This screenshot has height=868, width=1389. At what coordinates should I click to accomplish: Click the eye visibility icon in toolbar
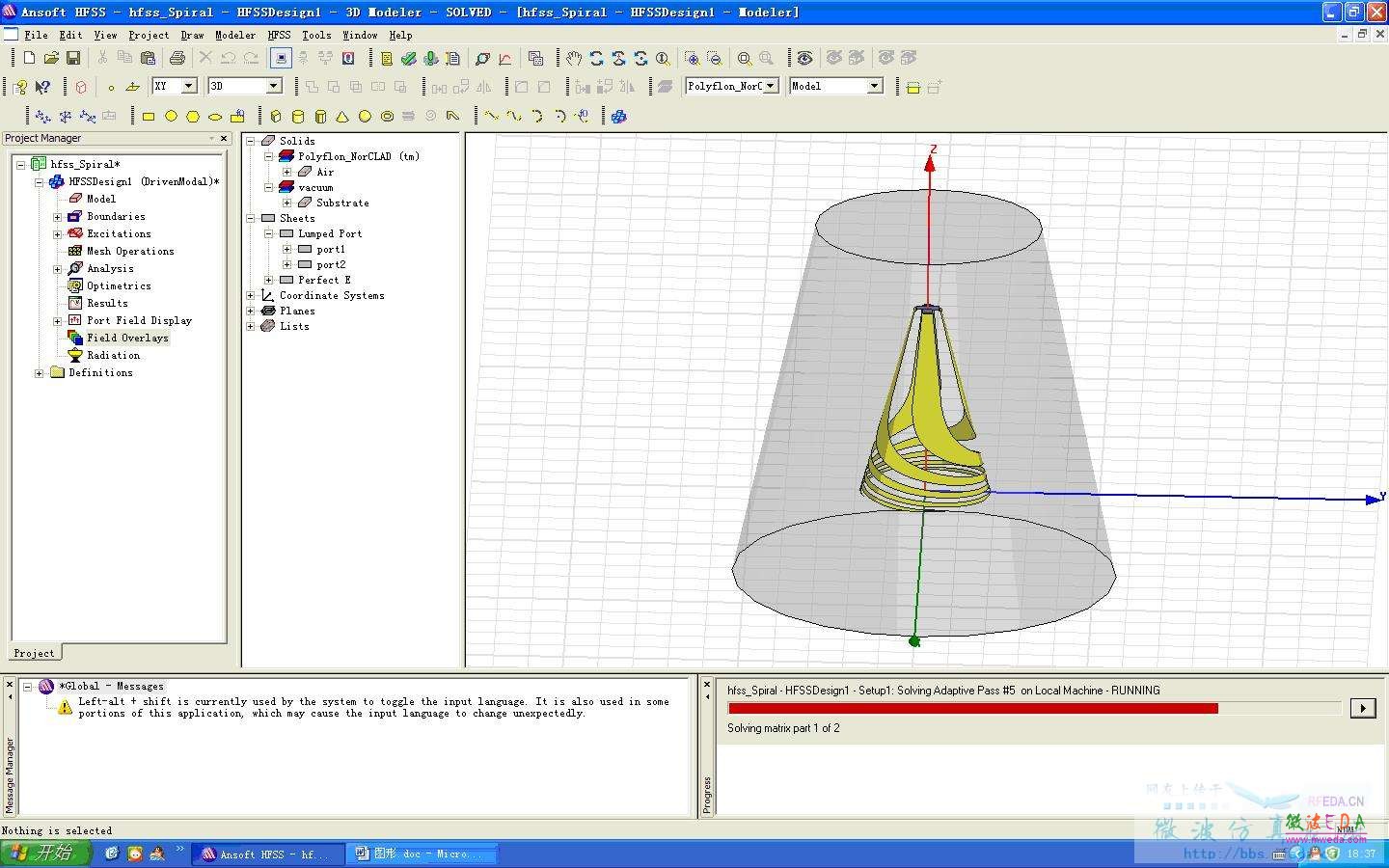click(804, 59)
